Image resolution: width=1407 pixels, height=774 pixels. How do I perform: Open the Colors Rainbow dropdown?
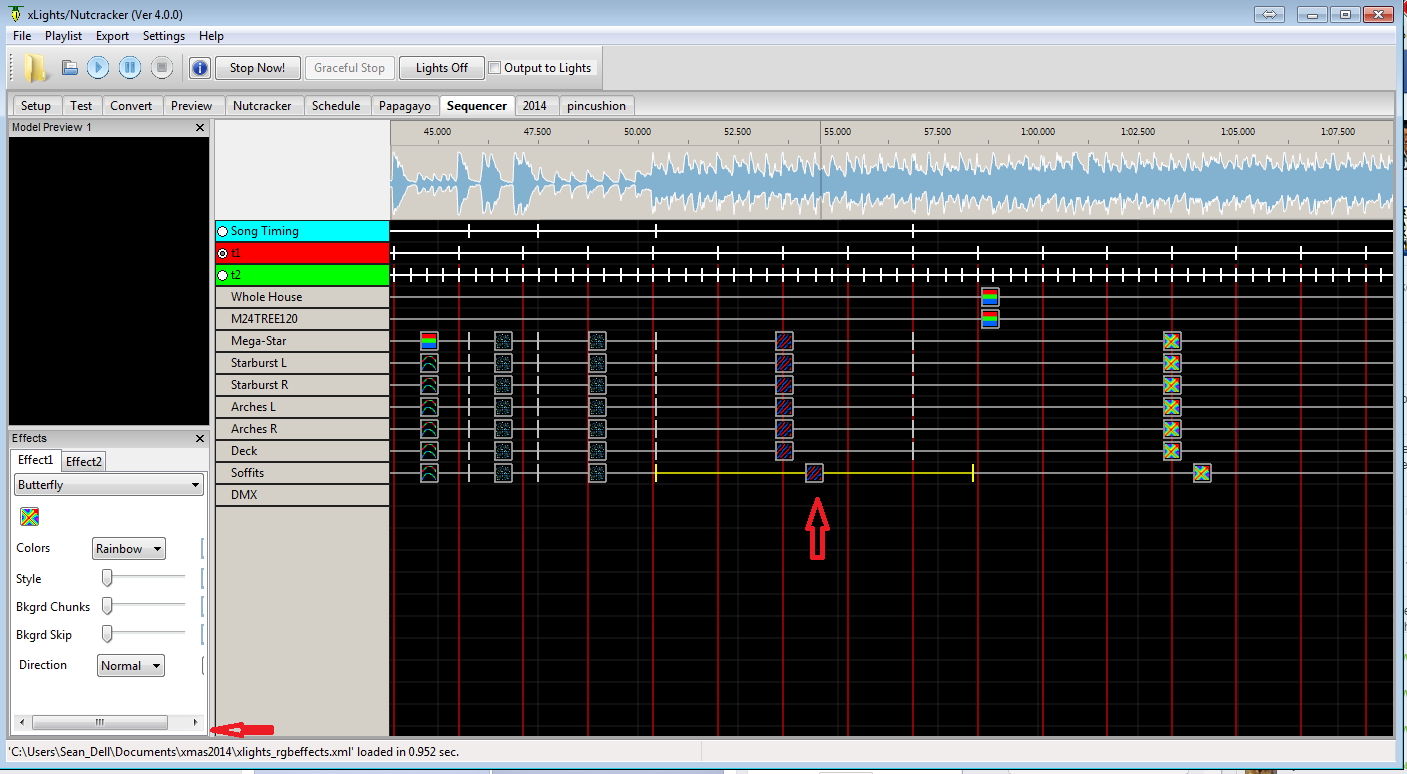point(129,549)
